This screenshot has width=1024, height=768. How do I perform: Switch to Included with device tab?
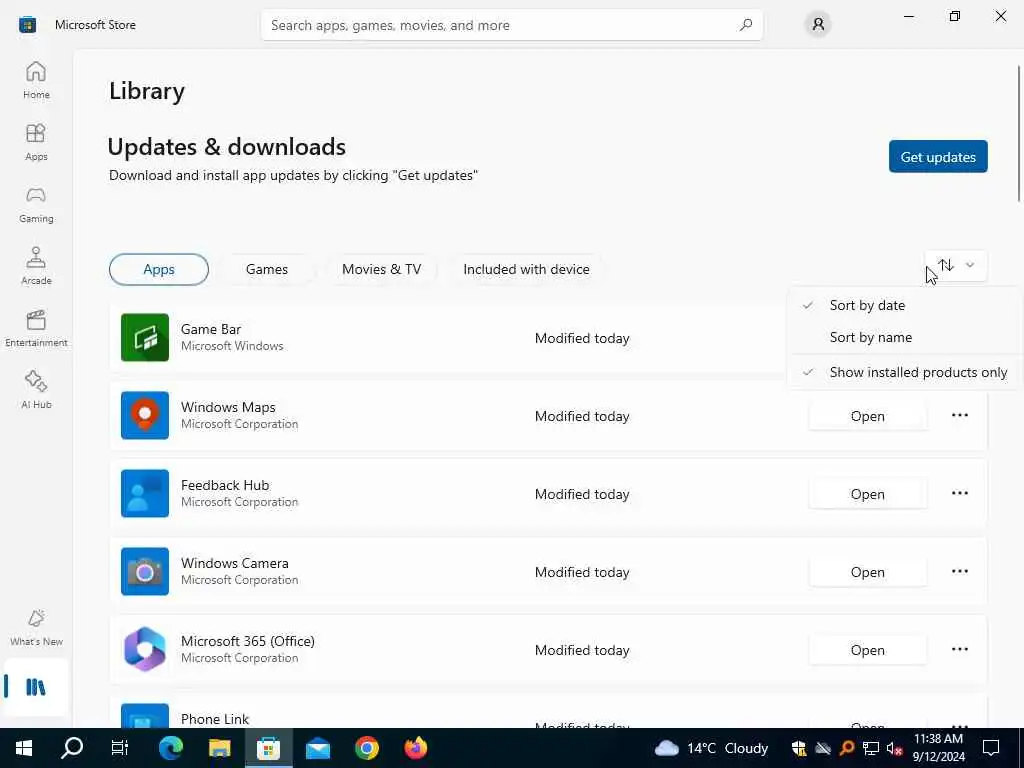(x=526, y=269)
